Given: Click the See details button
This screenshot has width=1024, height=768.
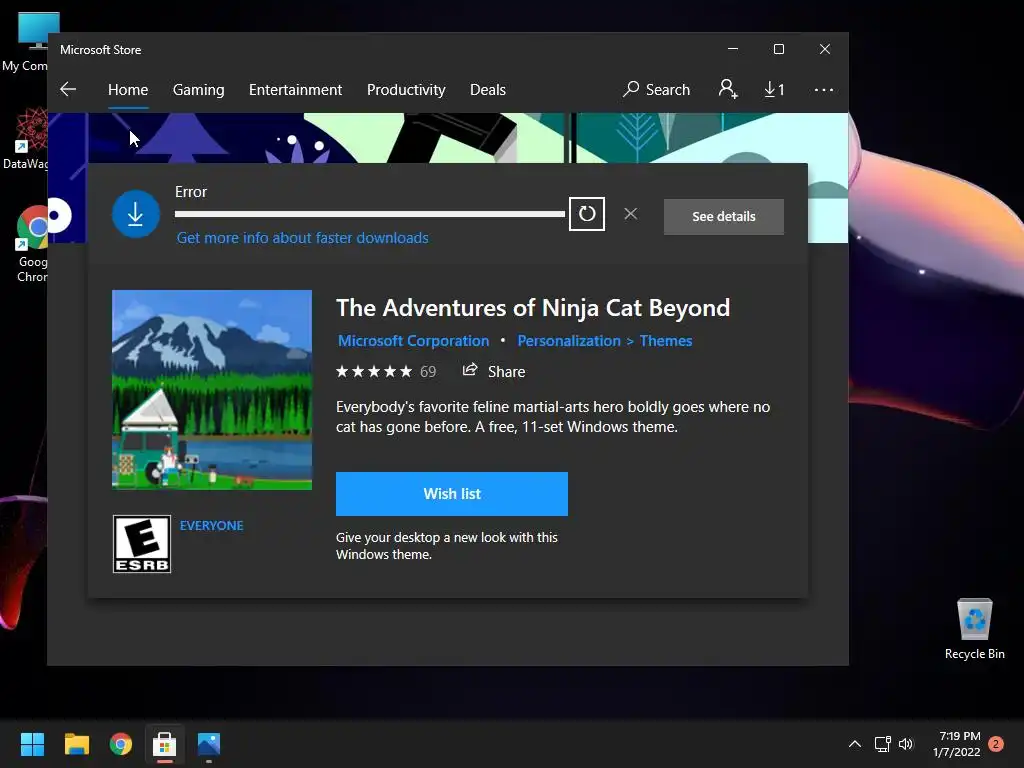Looking at the screenshot, I should pos(724,216).
